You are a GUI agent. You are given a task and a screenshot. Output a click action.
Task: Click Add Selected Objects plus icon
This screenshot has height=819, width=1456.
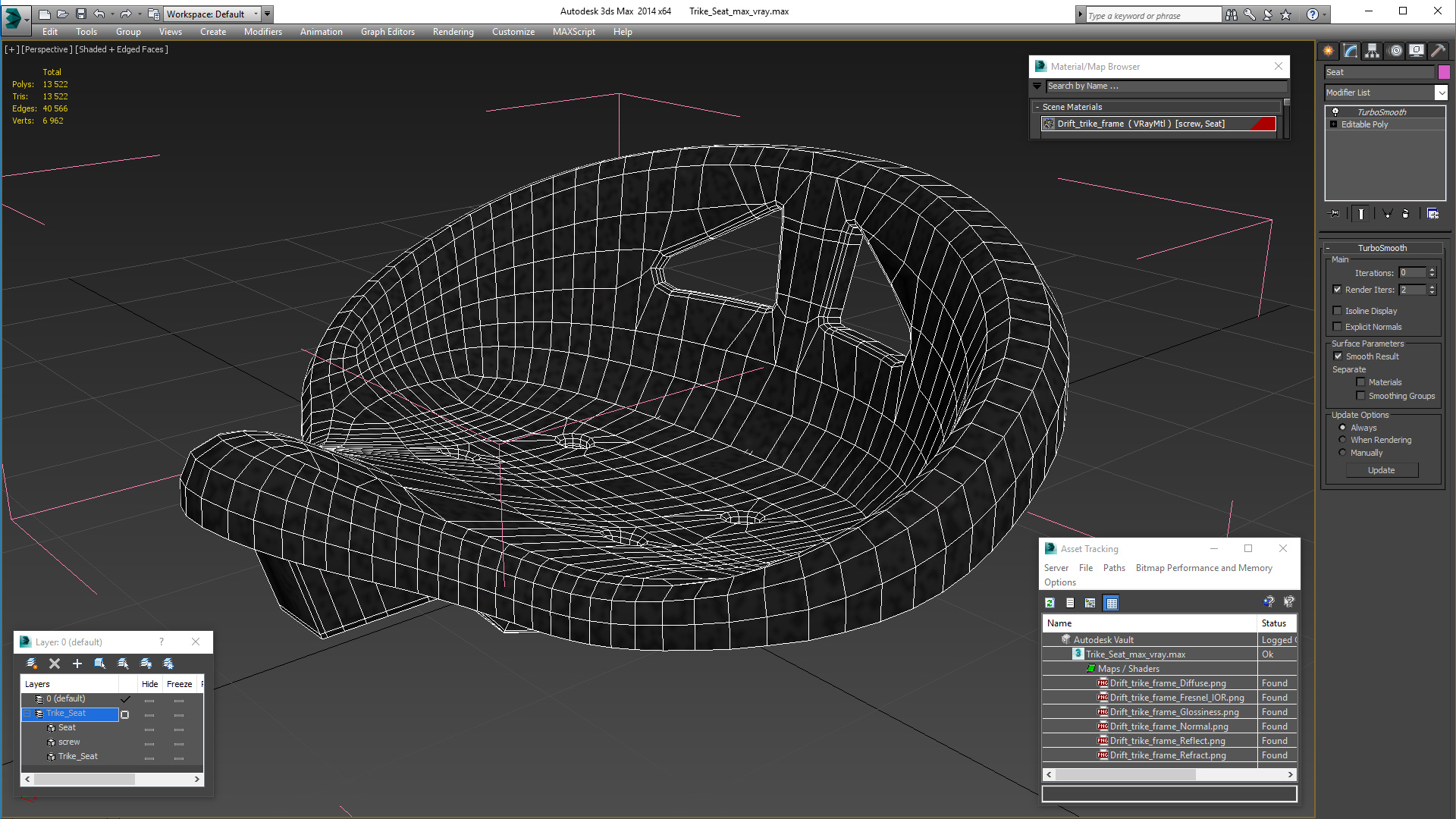click(x=77, y=664)
